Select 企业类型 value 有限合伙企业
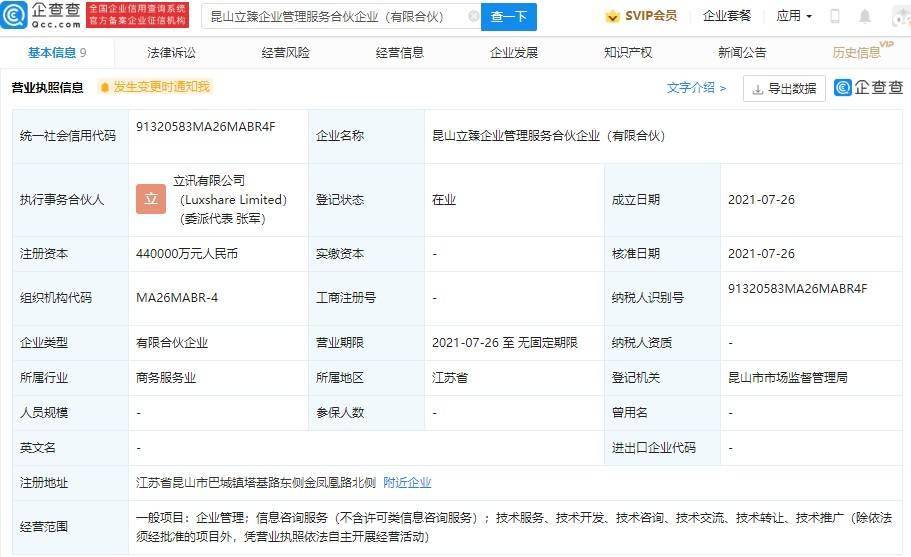The image size is (911, 557). (x=172, y=343)
